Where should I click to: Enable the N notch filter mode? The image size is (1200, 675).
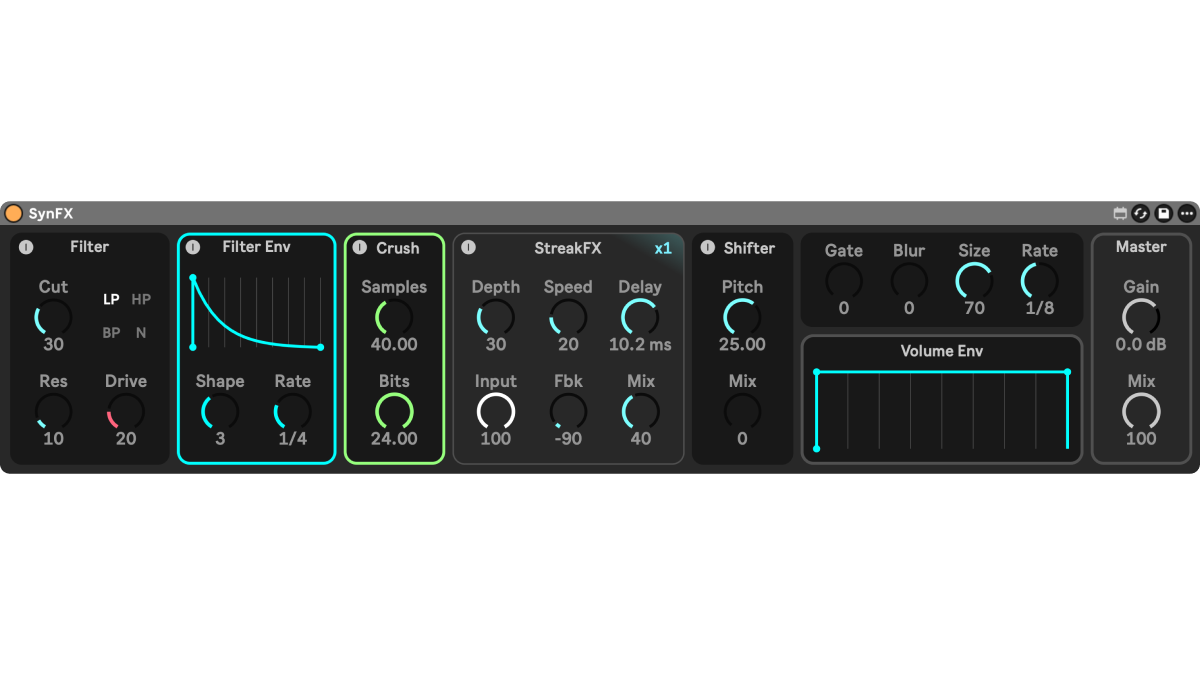[140, 333]
